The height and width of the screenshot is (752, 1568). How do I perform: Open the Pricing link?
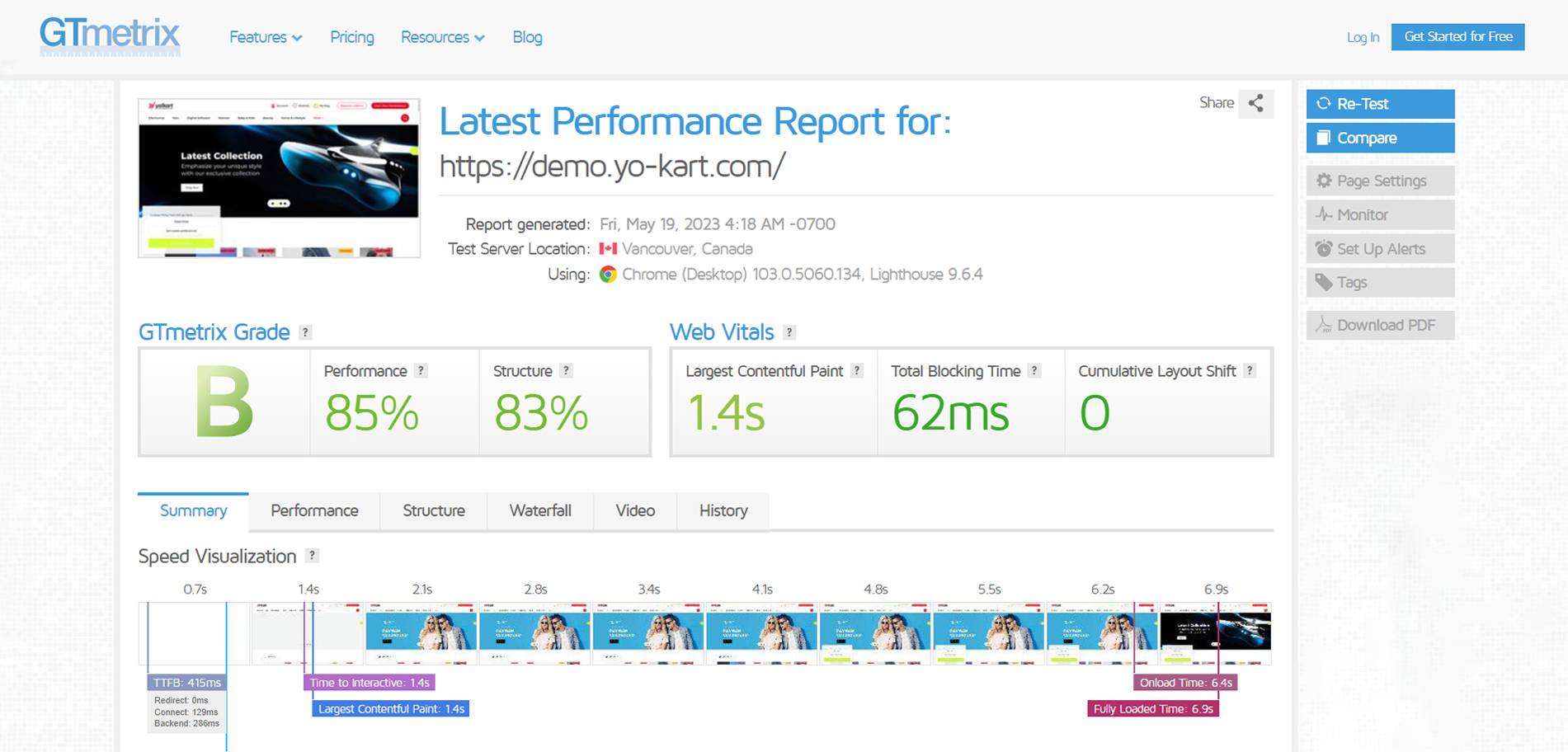click(352, 37)
